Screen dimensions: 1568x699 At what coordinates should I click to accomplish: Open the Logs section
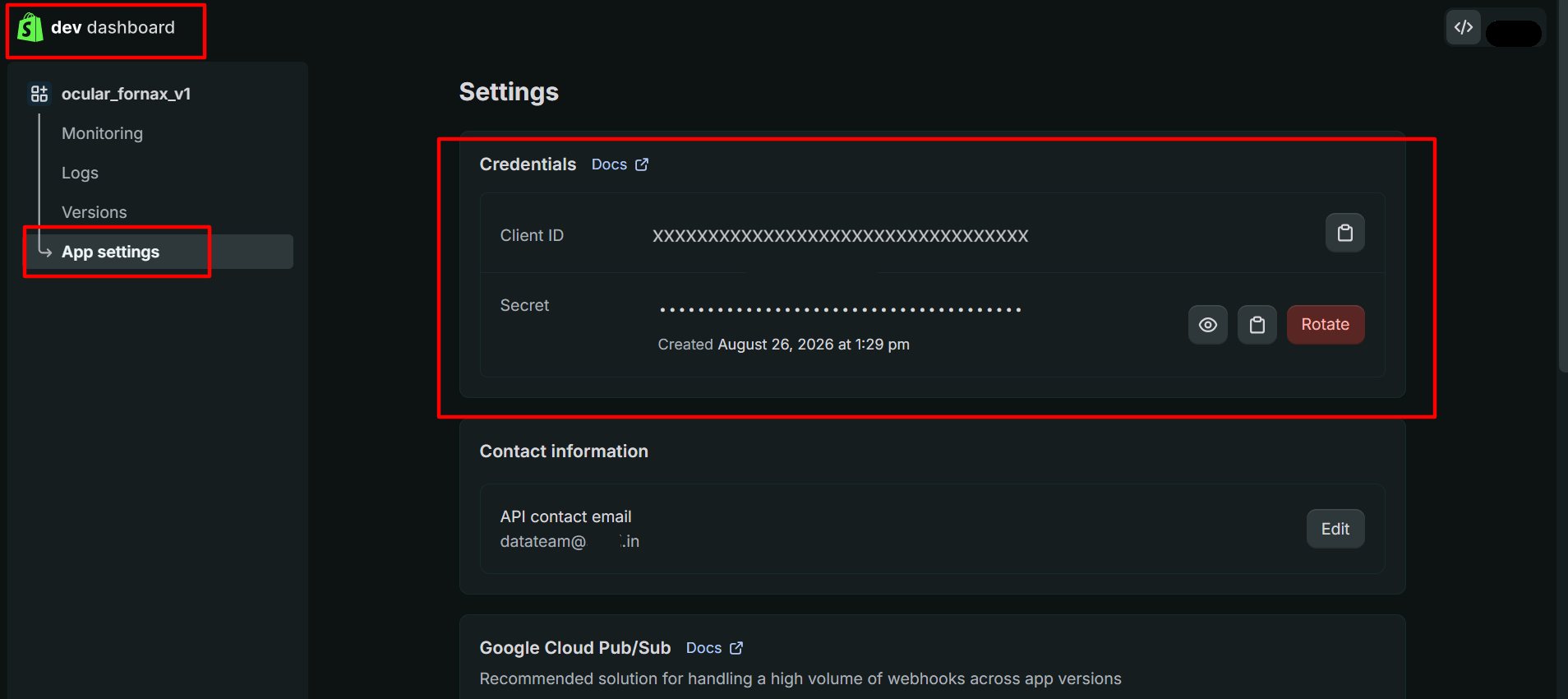pyautogui.click(x=80, y=173)
